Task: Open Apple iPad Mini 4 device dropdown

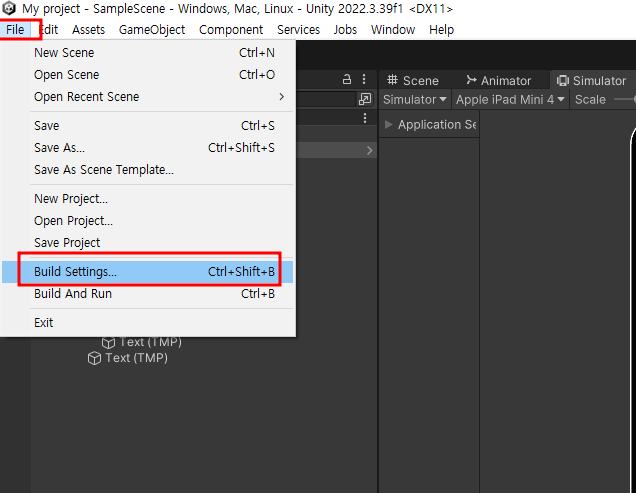Action: [x=510, y=99]
